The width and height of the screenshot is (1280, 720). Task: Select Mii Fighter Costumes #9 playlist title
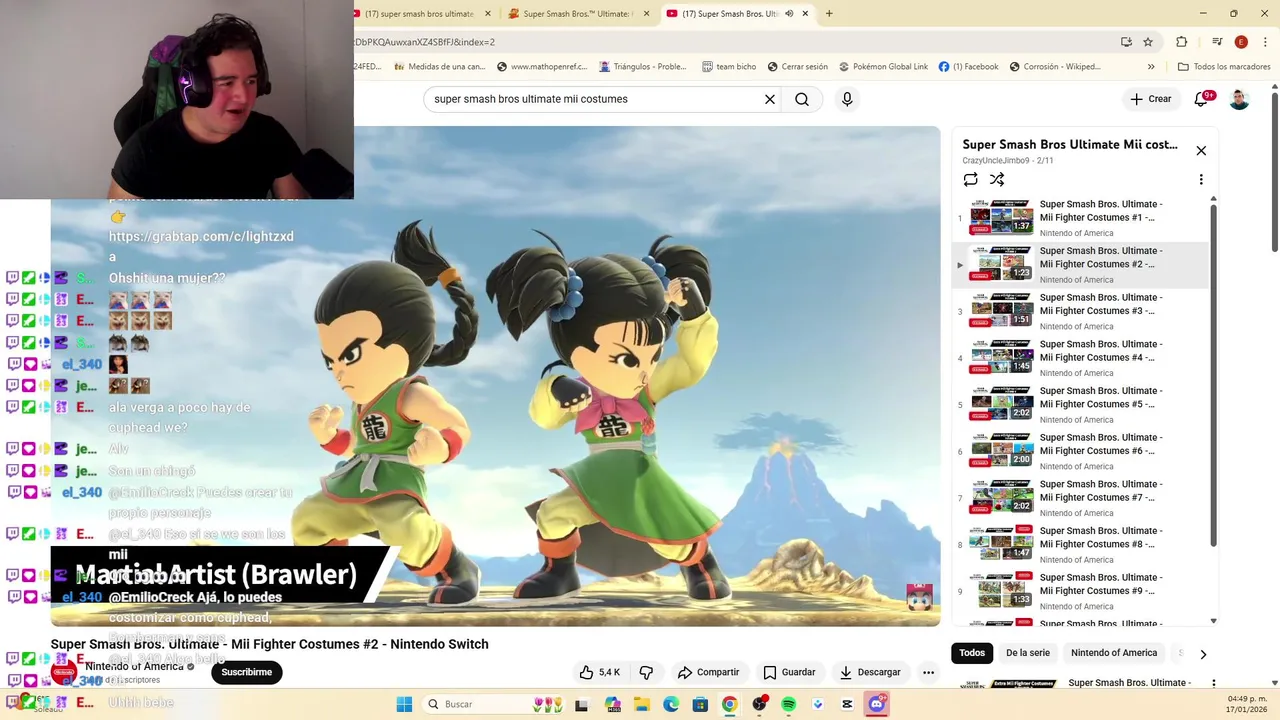(x=1101, y=584)
